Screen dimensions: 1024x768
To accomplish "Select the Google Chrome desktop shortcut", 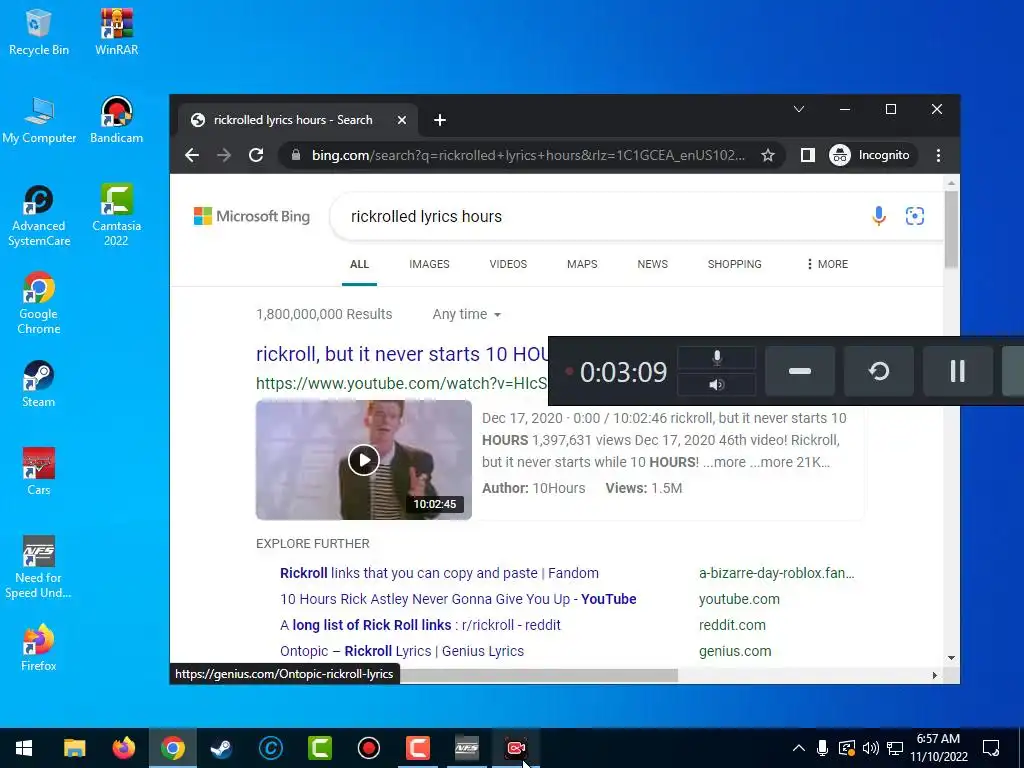I will [39, 304].
